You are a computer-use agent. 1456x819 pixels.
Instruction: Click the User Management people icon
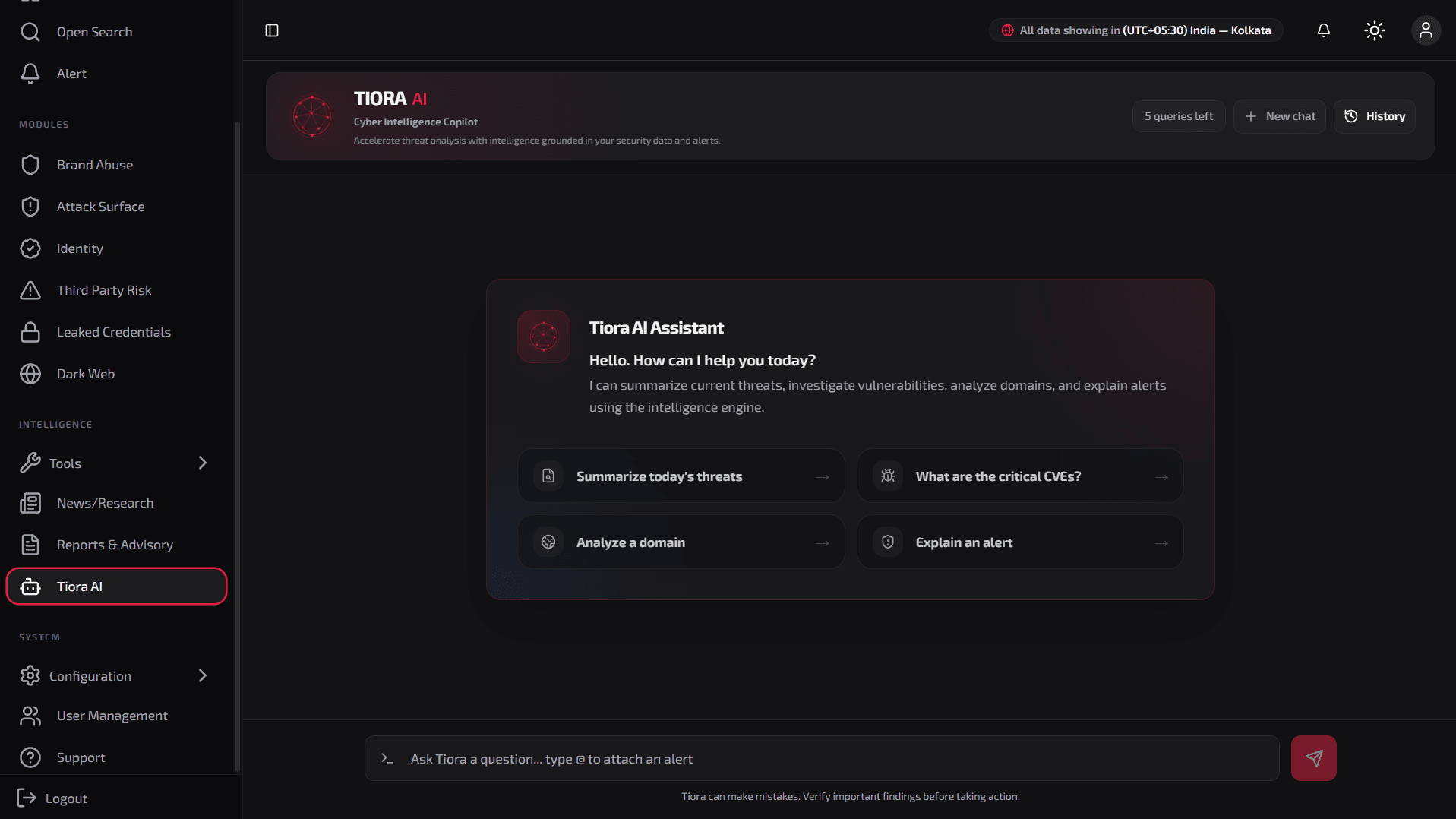pyautogui.click(x=30, y=716)
